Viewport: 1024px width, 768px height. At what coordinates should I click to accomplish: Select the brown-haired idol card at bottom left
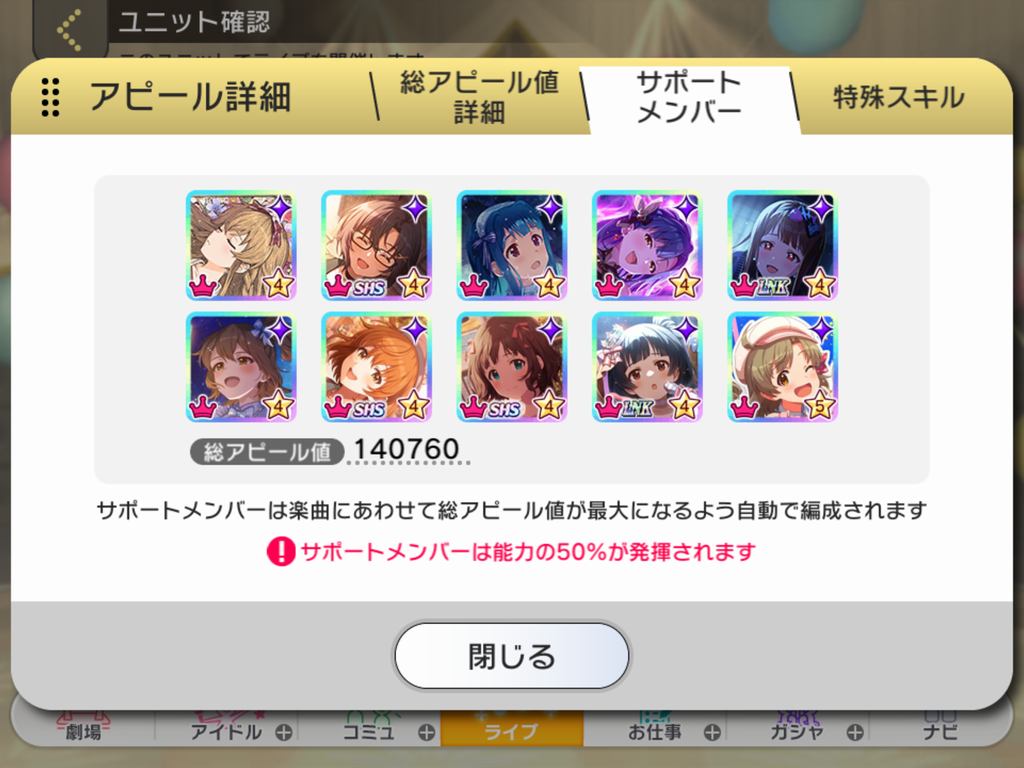click(241, 366)
